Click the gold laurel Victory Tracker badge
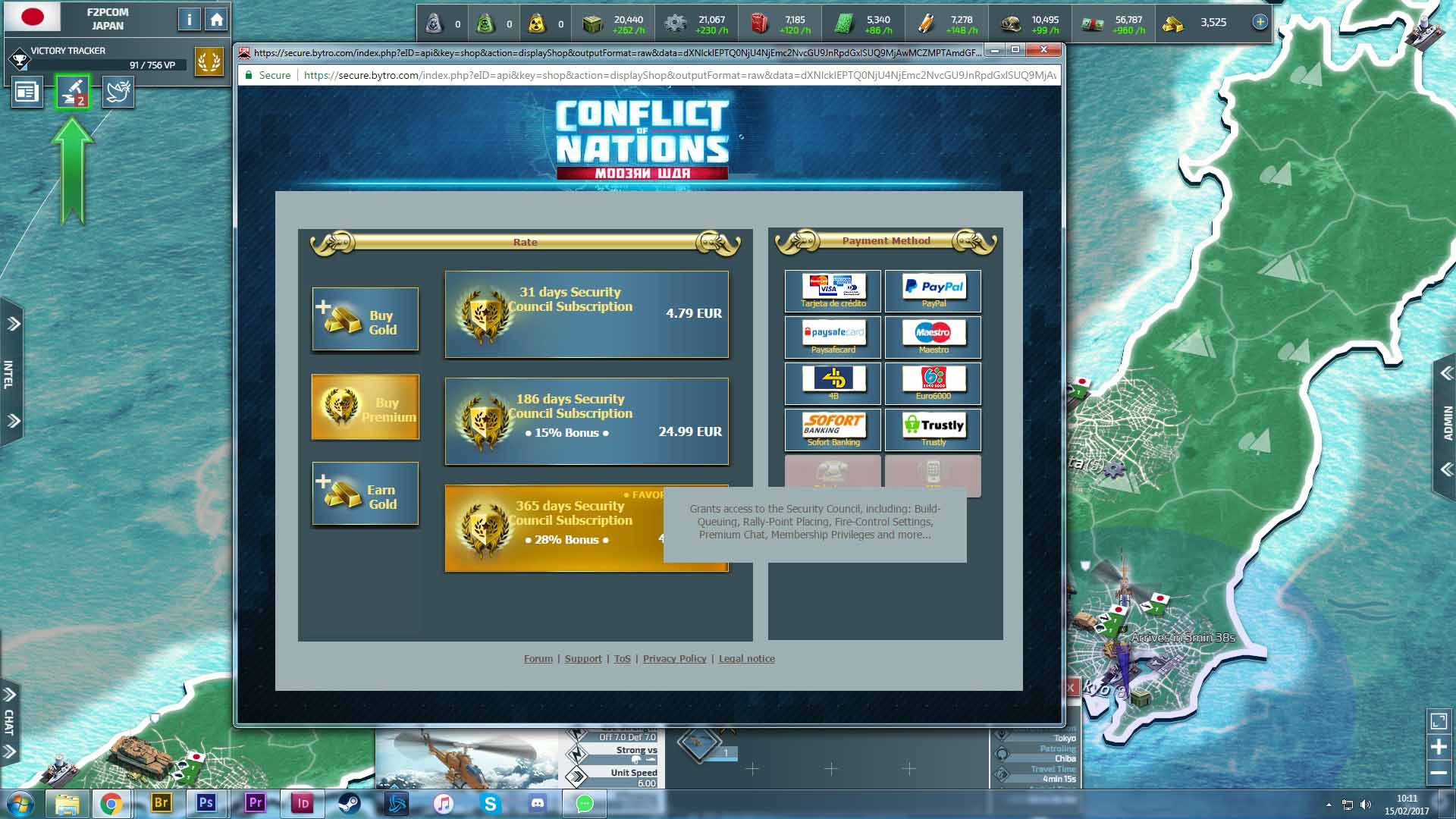The image size is (1456, 819). click(209, 61)
